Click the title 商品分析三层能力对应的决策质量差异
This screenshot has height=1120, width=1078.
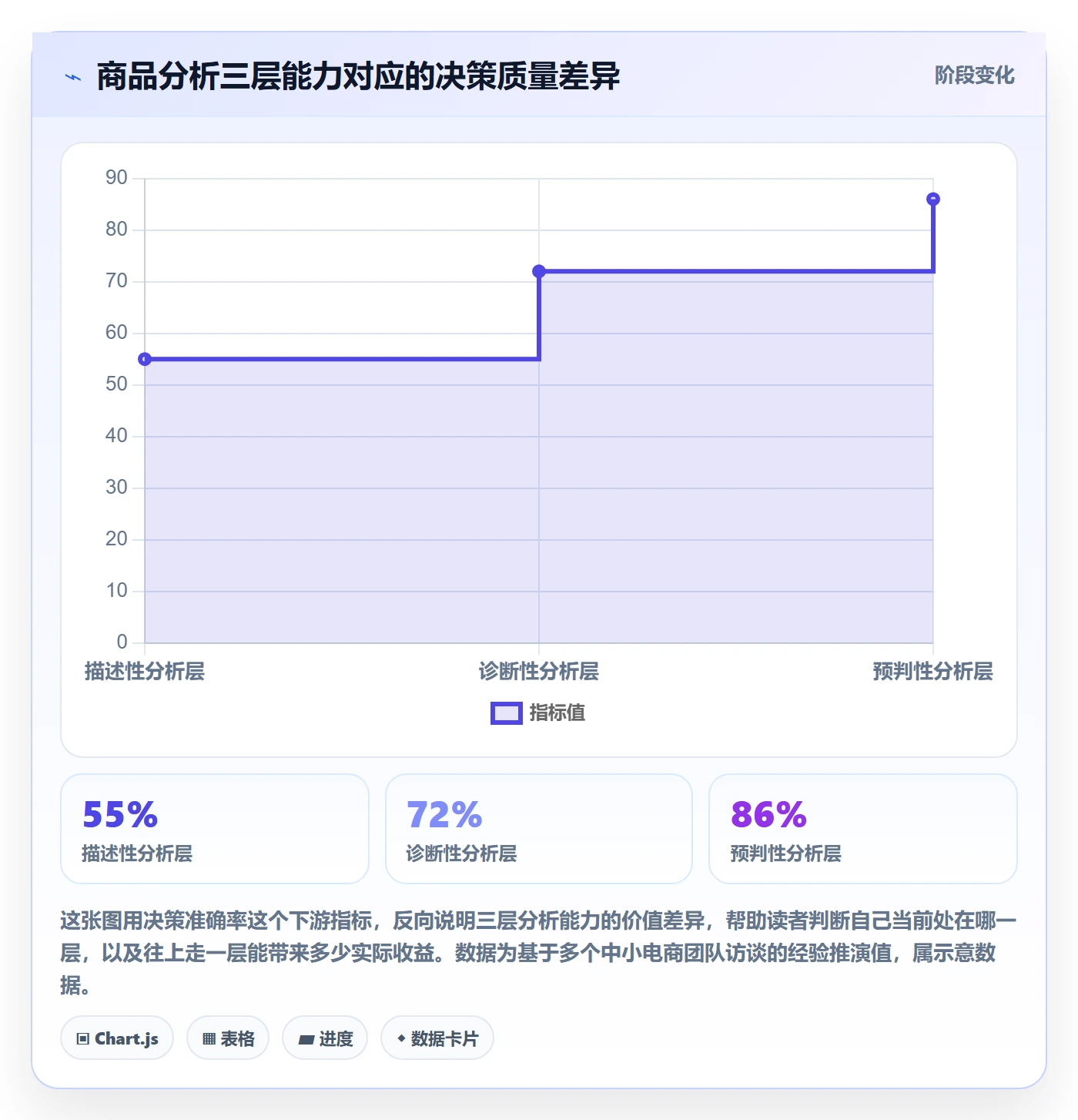358,76
